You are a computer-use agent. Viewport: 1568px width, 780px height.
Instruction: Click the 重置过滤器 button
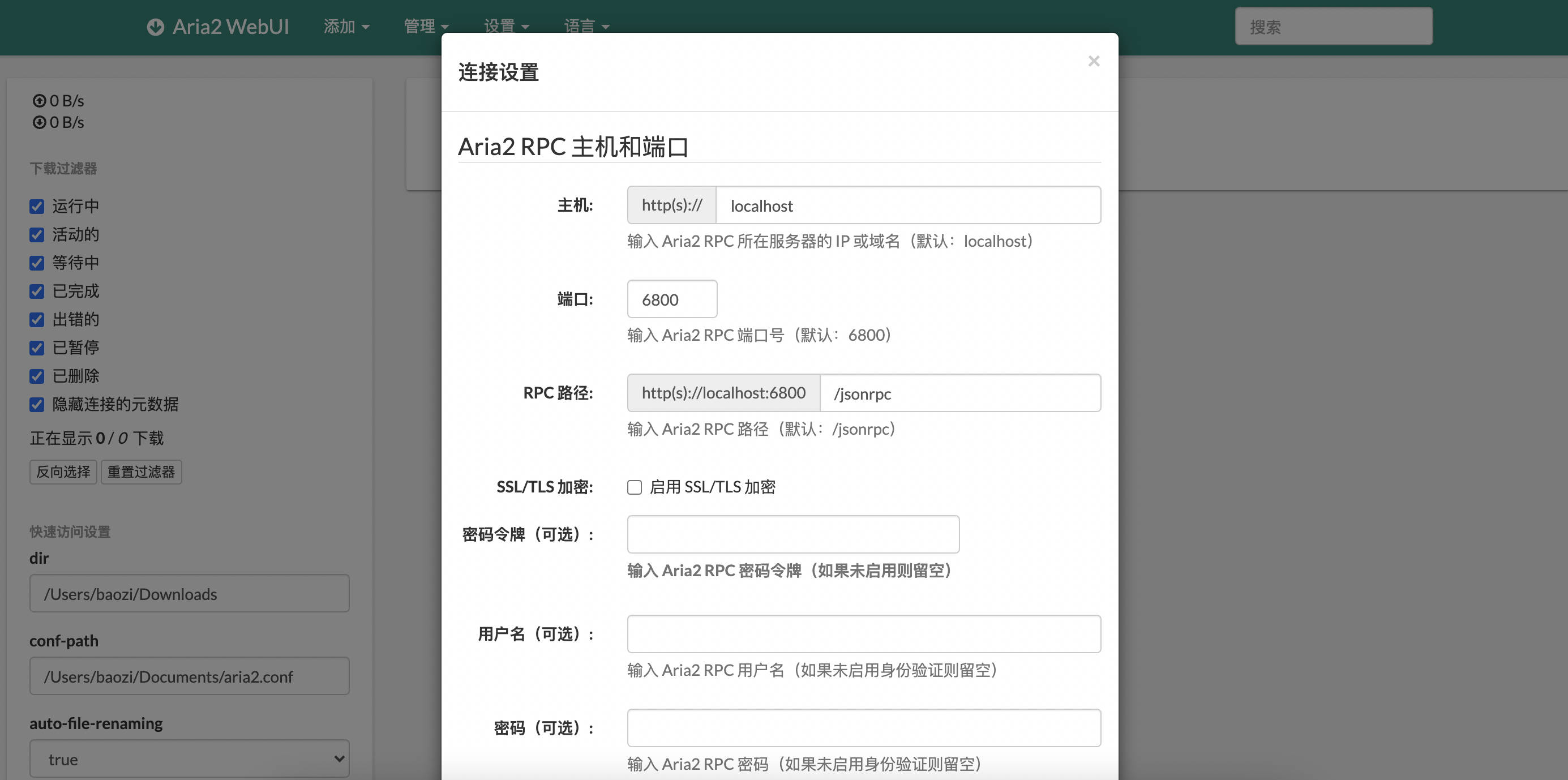141,472
